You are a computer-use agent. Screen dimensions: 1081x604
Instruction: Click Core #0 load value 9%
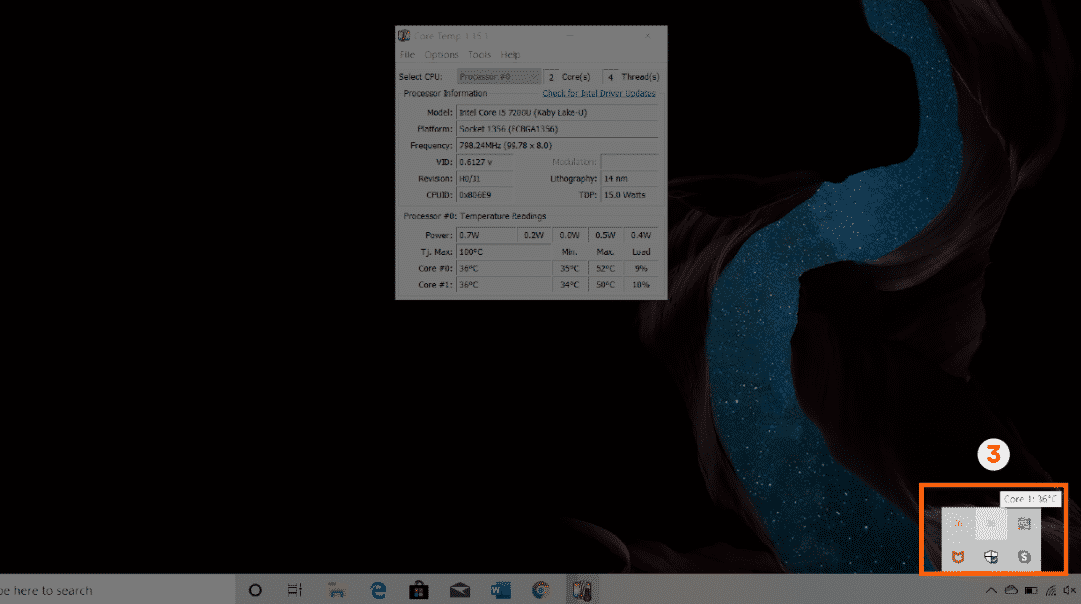point(641,268)
